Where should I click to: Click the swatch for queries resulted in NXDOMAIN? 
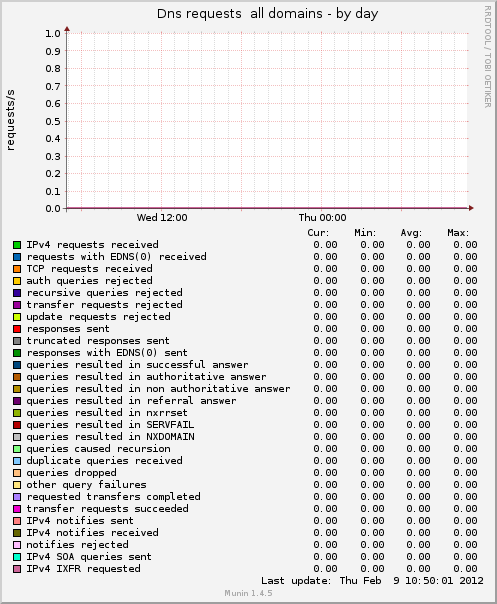point(17,437)
